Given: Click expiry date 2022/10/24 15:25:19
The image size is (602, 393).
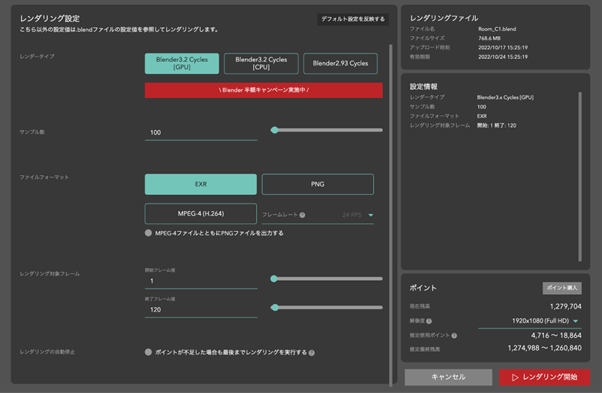Looking at the screenshot, I should pos(503,57).
